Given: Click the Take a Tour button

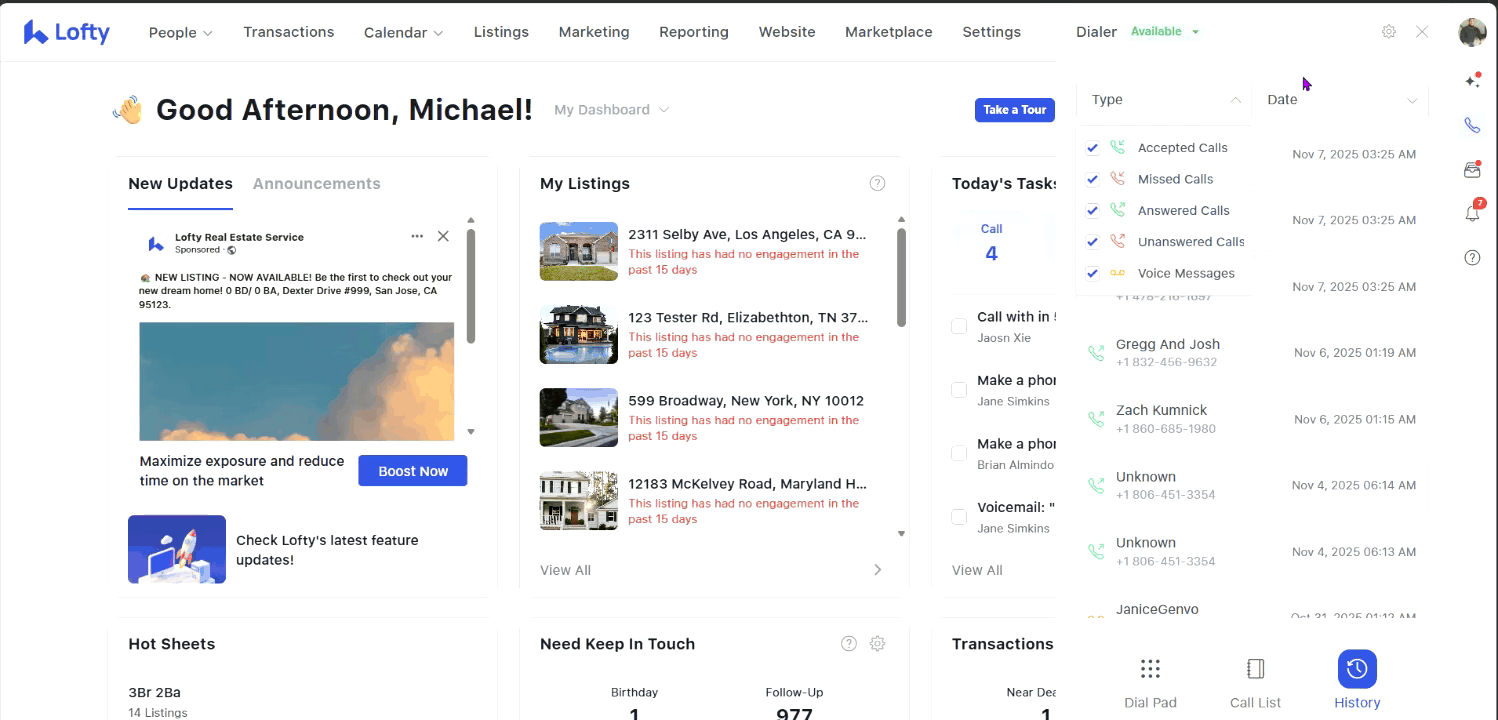Looking at the screenshot, I should (1014, 110).
